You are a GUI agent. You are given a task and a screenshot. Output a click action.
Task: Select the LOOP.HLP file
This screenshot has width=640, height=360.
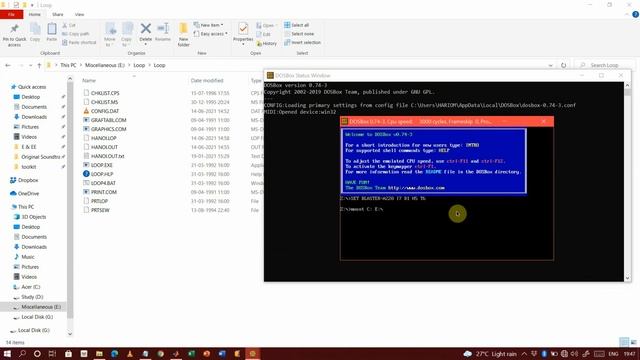(102, 174)
